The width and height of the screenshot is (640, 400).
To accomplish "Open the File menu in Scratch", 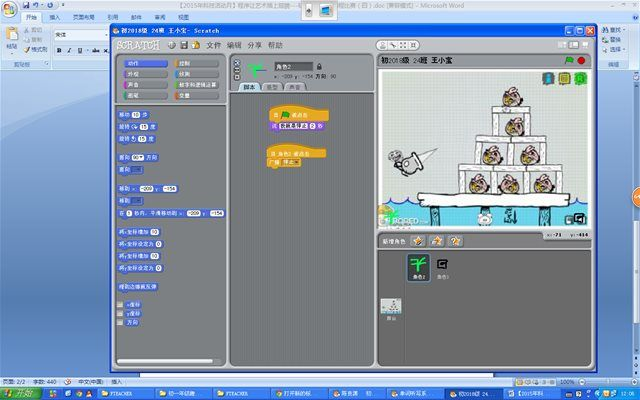I will 213,45.
